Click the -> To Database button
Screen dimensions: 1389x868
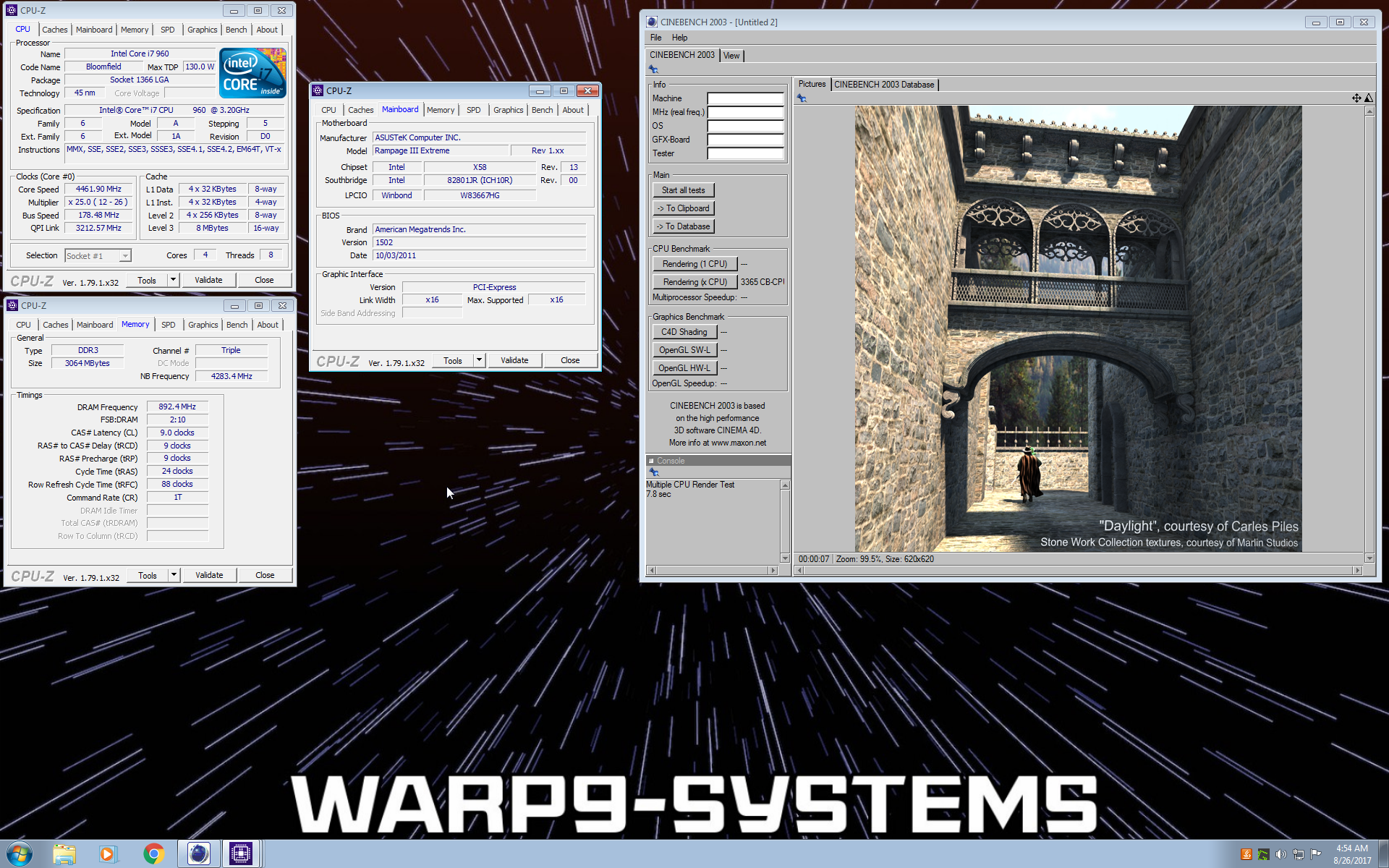[x=683, y=226]
